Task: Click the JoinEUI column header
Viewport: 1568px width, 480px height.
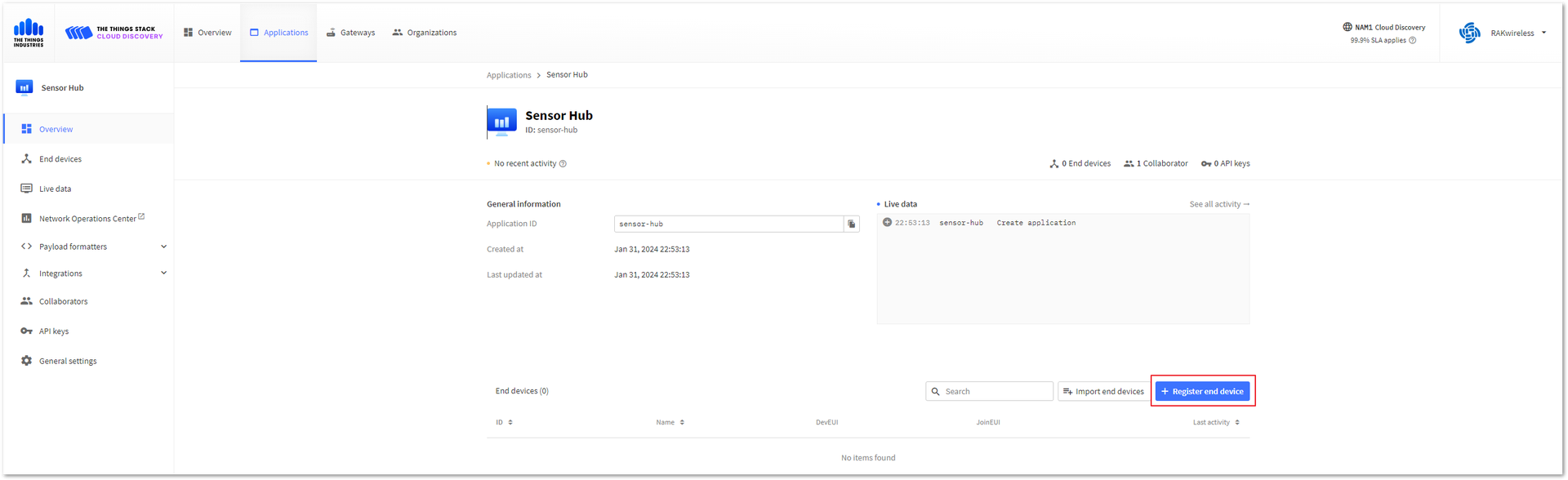Action: pyautogui.click(x=988, y=423)
